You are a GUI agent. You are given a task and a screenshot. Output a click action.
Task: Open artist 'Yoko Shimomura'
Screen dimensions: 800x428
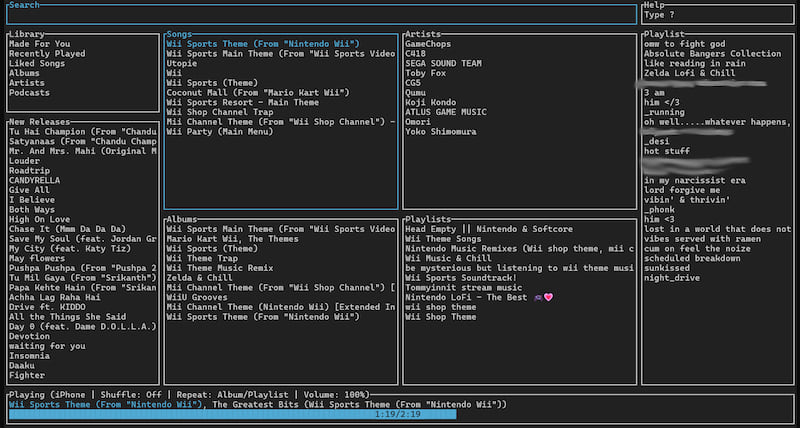tap(441, 132)
